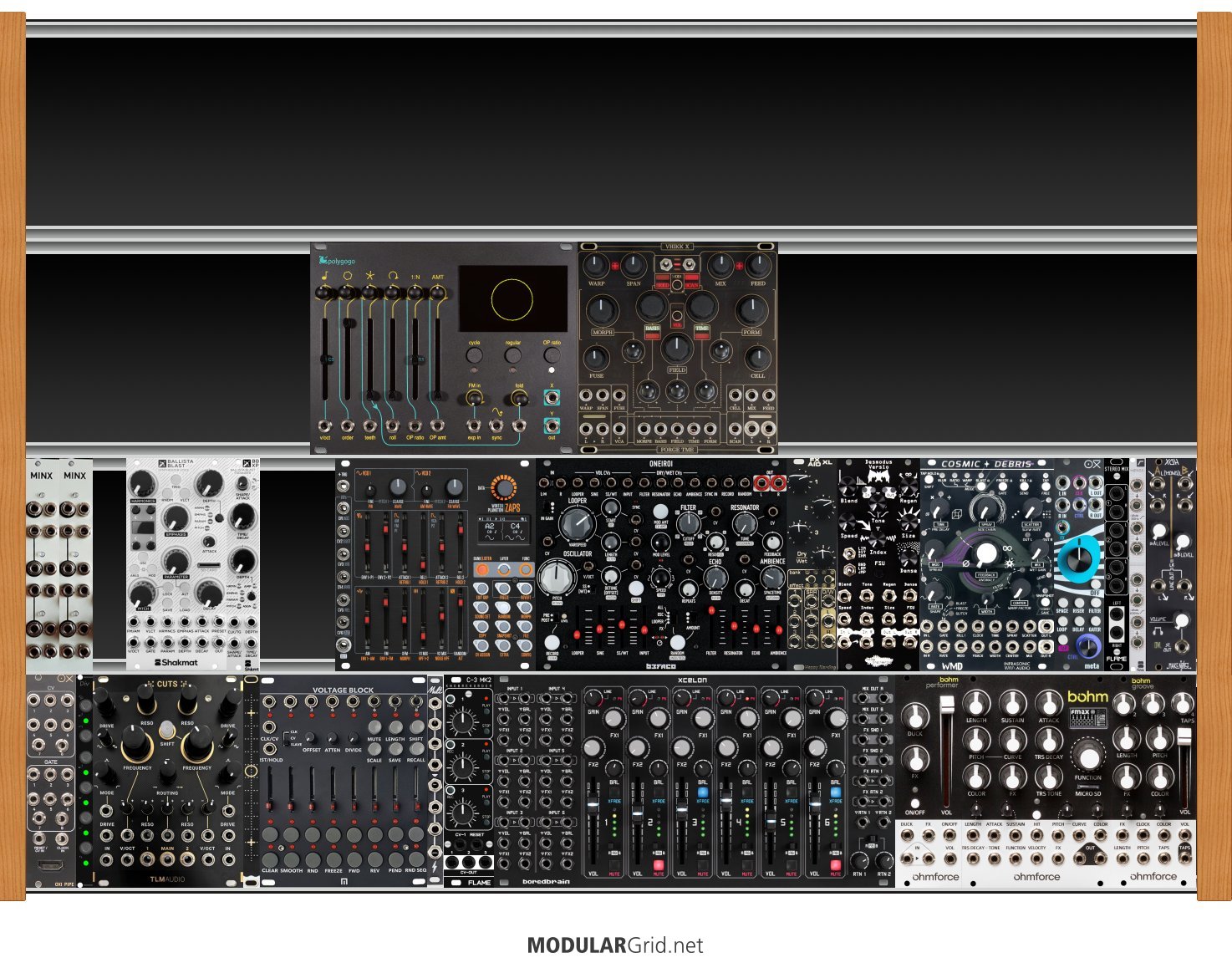The width and height of the screenshot is (1232, 963).
Task: Click the VOLTAGE BLOCK title
Action: pos(344,690)
